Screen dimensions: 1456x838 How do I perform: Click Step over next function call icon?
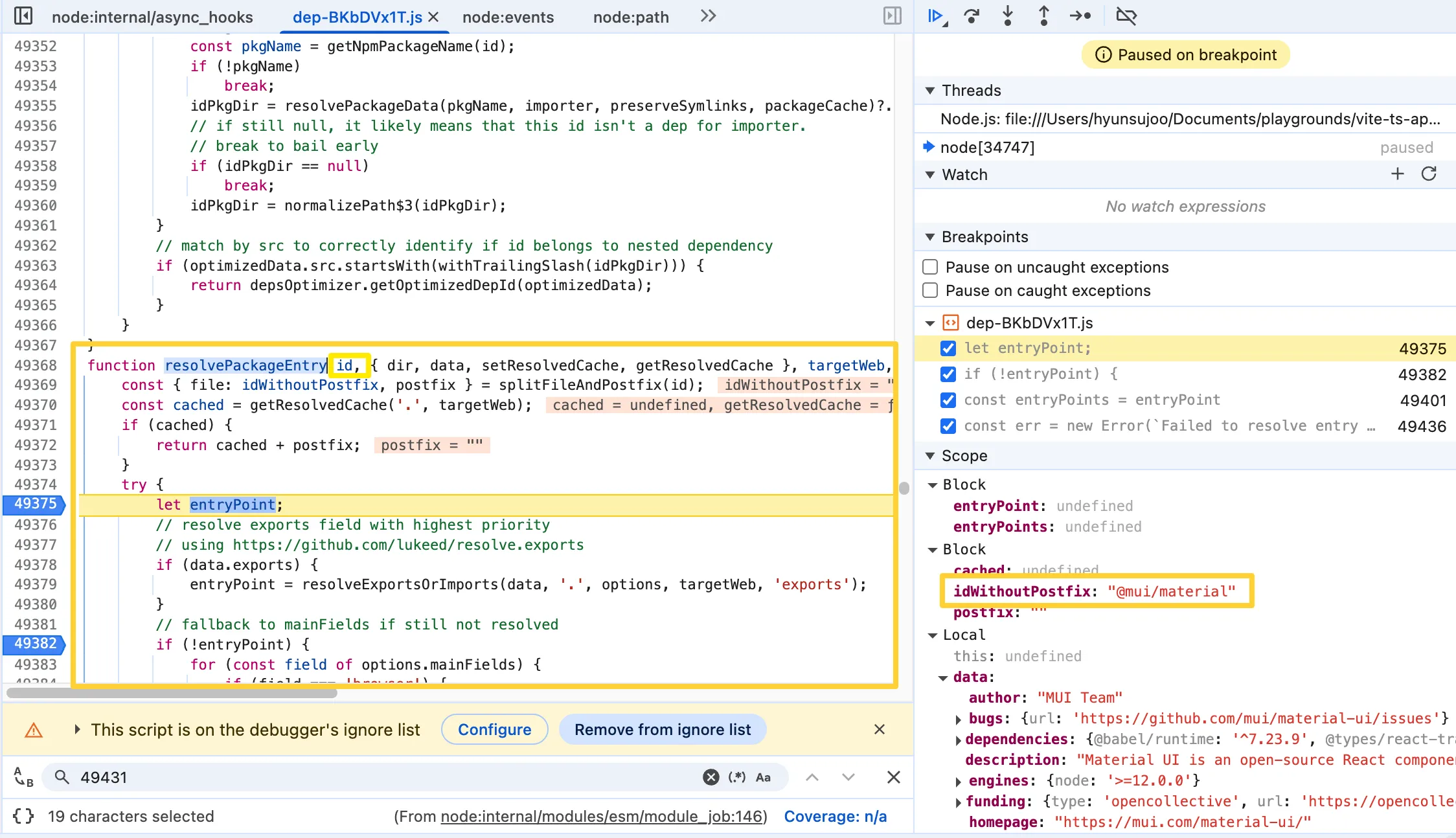972,16
